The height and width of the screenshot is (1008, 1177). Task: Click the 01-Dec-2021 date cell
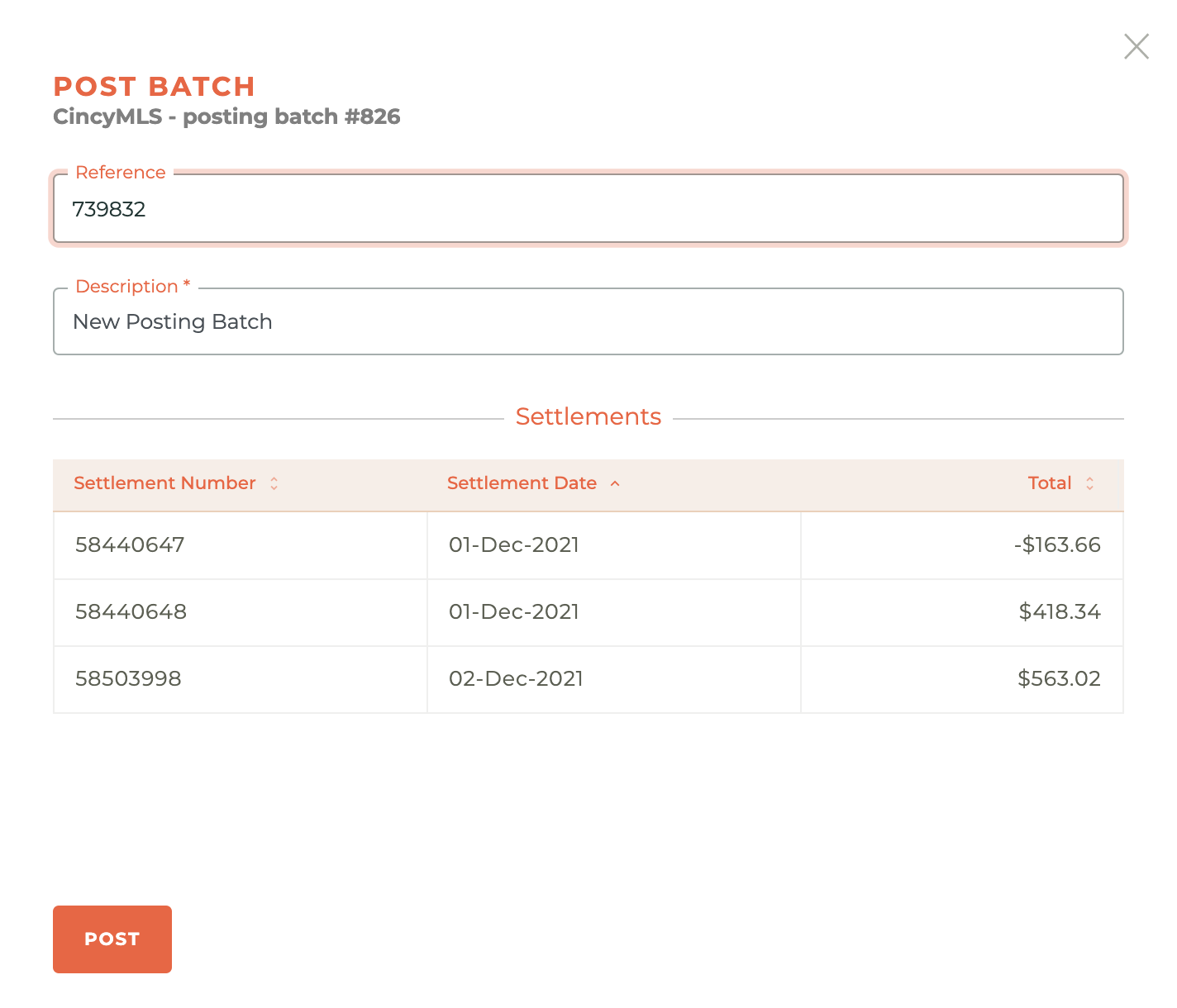click(x=514, y=544)
